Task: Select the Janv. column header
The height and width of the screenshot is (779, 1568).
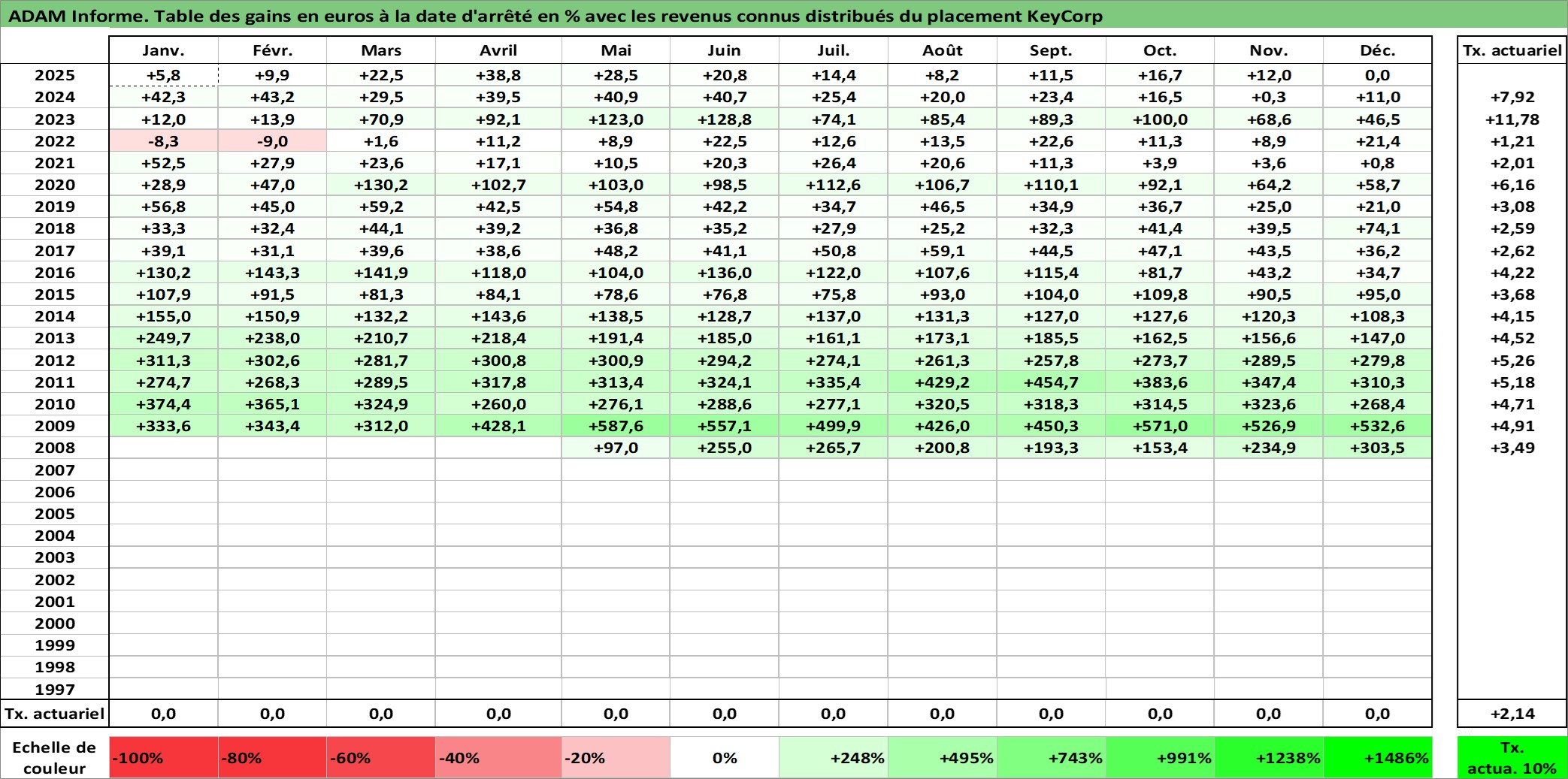Action: pos(164,50)
